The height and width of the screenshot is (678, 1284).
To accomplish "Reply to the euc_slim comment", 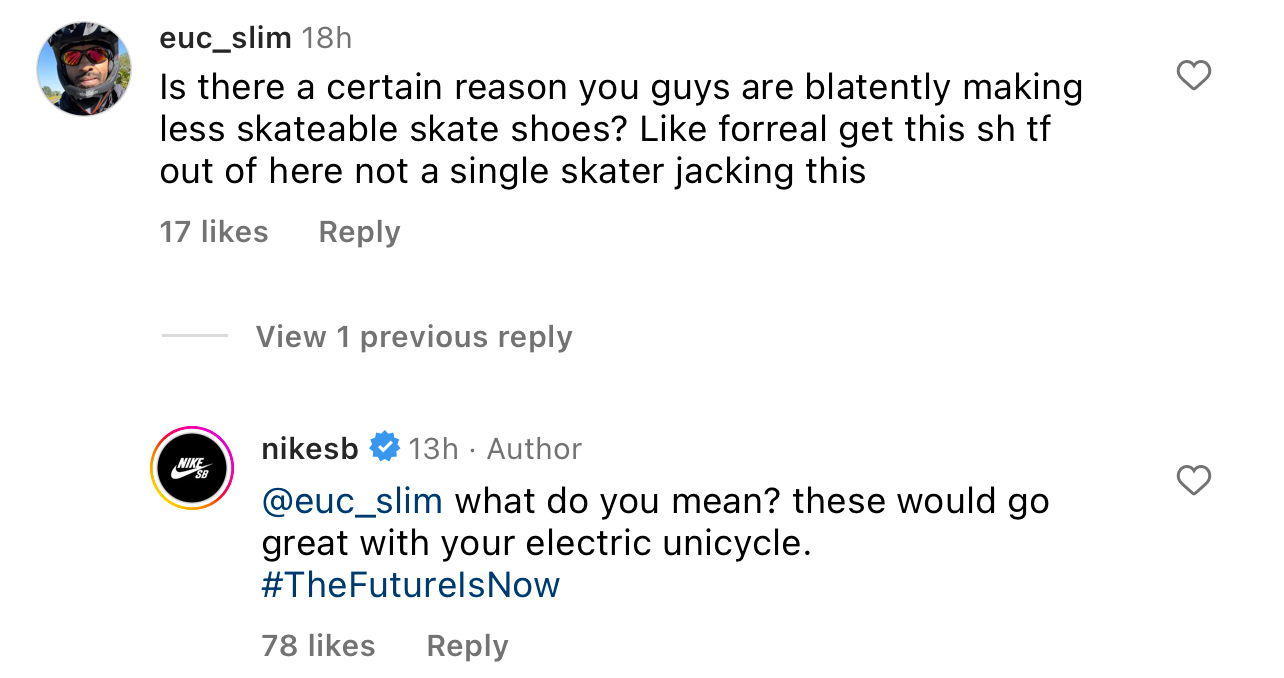I will (359, 232).
